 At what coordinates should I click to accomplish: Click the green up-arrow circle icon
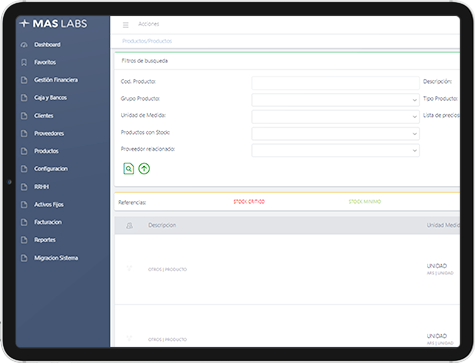point(144,169)
